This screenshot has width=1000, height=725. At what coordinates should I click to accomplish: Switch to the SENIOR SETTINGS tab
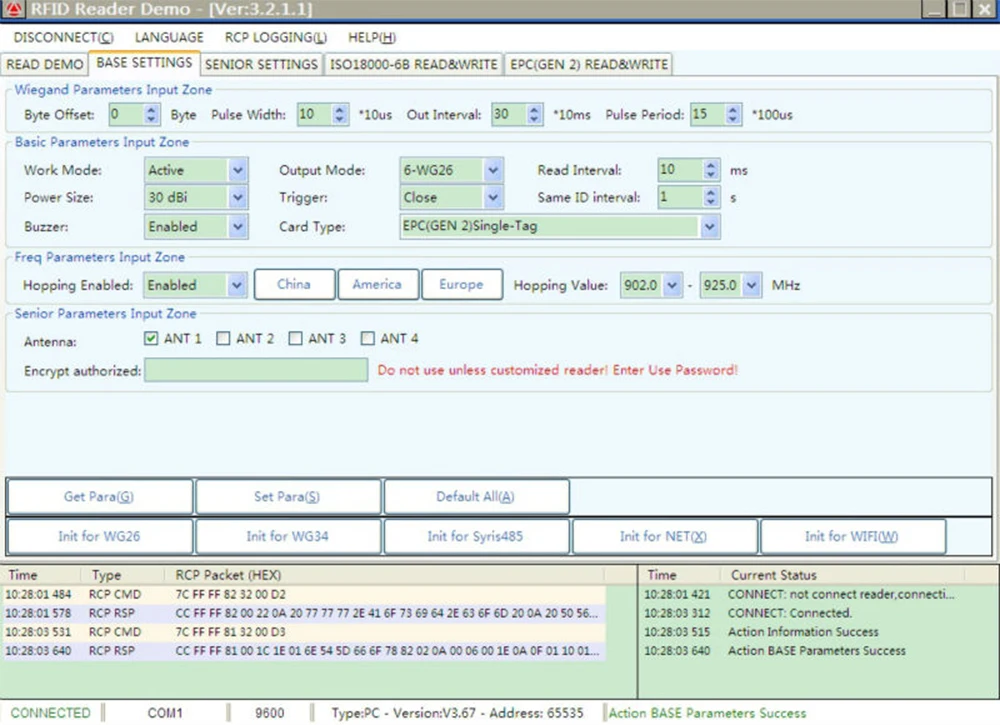(x=261, y=64)
